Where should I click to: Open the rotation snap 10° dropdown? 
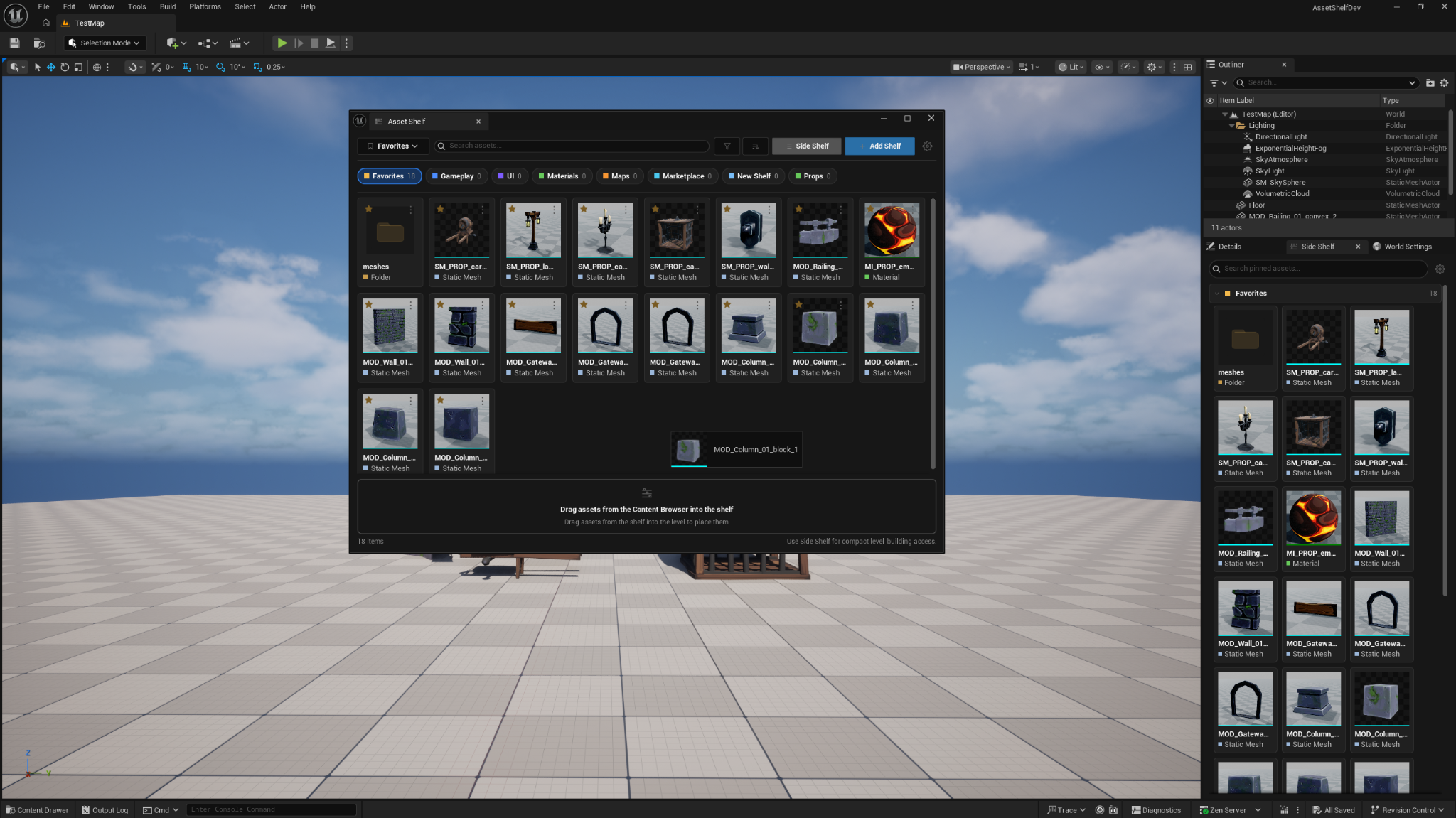pyautogui.click(x=237, y=67)
